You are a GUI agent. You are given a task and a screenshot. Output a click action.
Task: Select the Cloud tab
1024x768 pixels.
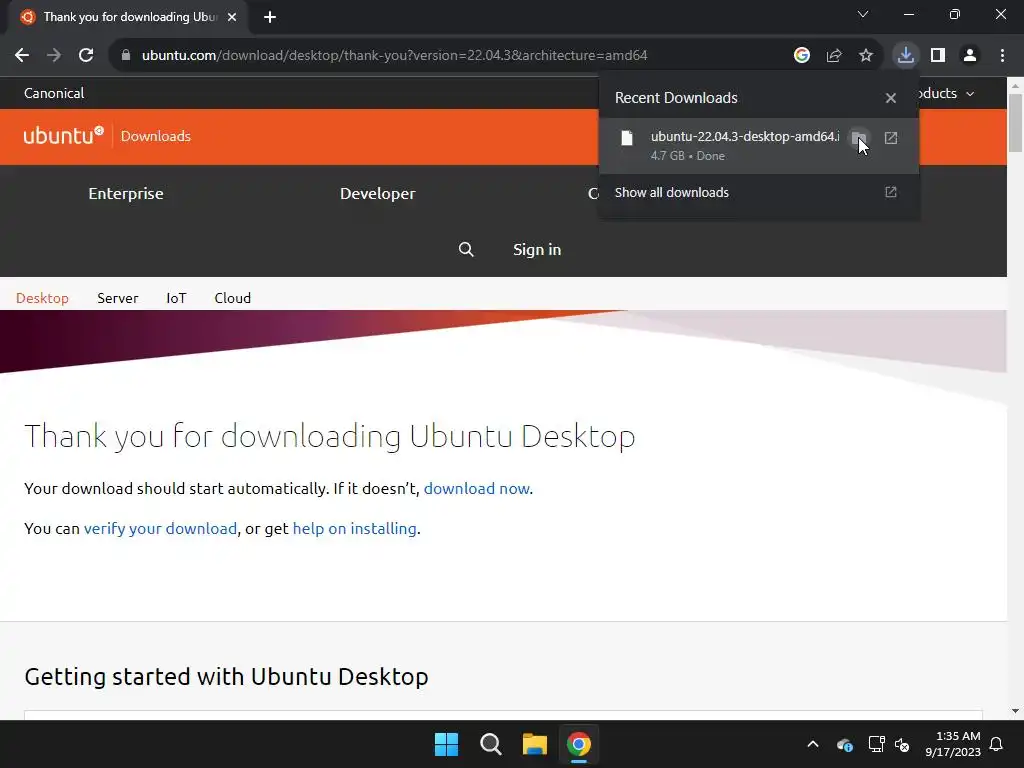coord(232,298)
